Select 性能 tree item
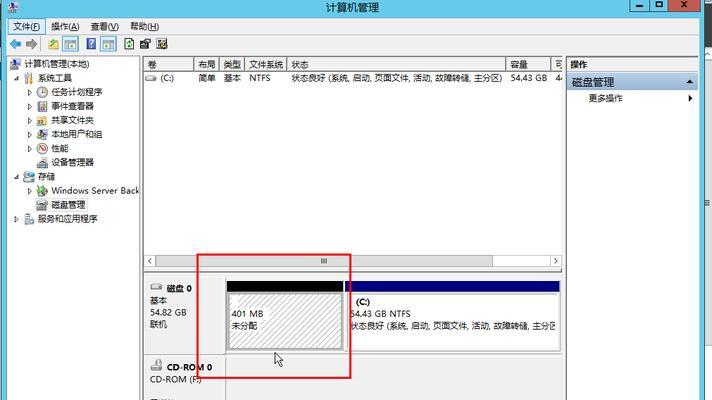 pos(59,148)
